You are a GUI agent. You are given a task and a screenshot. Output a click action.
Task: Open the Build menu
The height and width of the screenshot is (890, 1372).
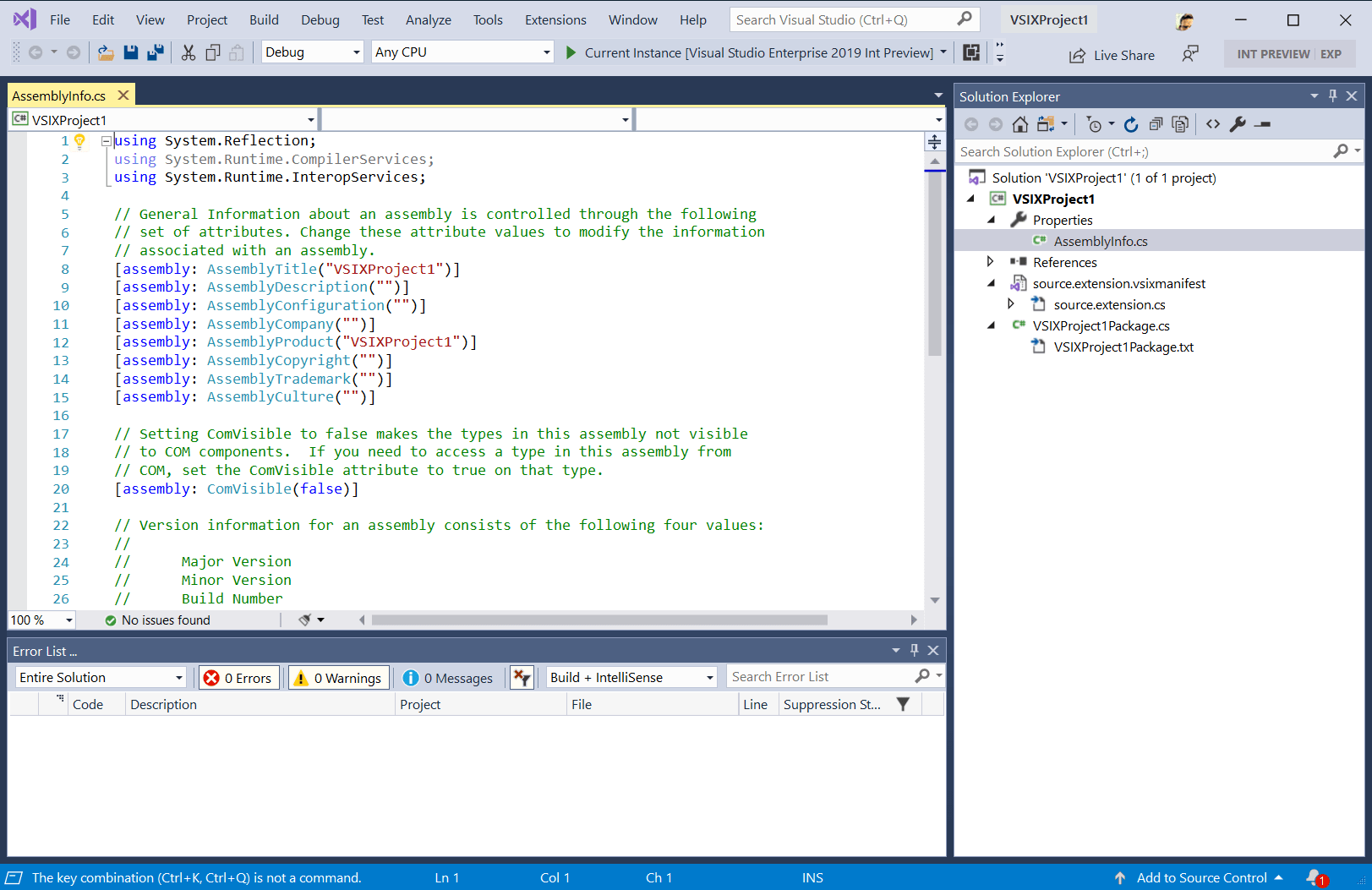coord(264,19)
